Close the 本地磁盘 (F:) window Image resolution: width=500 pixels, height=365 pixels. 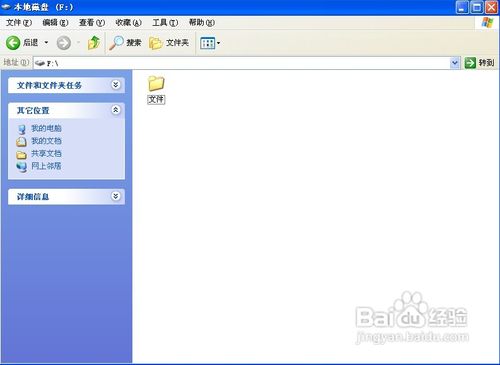(x=491, y=7)
